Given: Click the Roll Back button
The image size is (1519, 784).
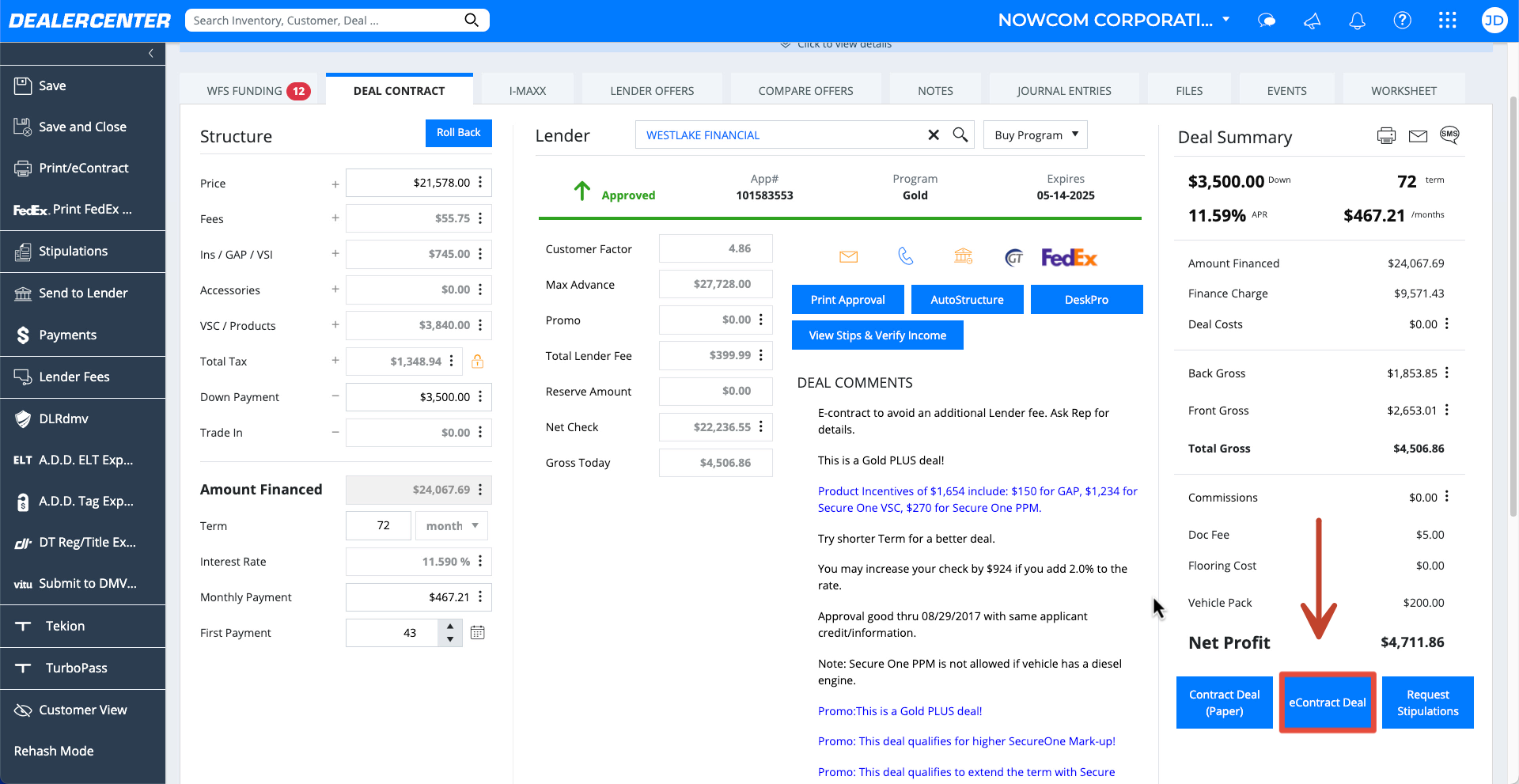Looking at the screenshot, I should click(x=459, y=133).
